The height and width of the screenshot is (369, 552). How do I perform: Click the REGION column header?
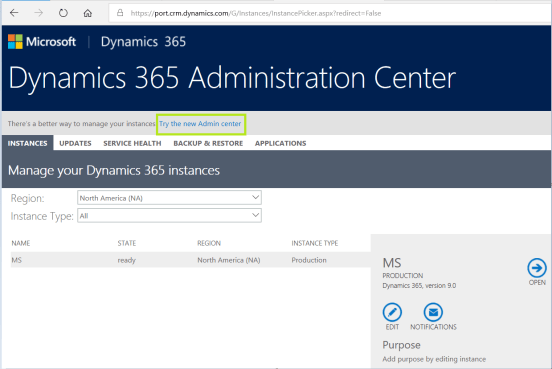(209, 243)
